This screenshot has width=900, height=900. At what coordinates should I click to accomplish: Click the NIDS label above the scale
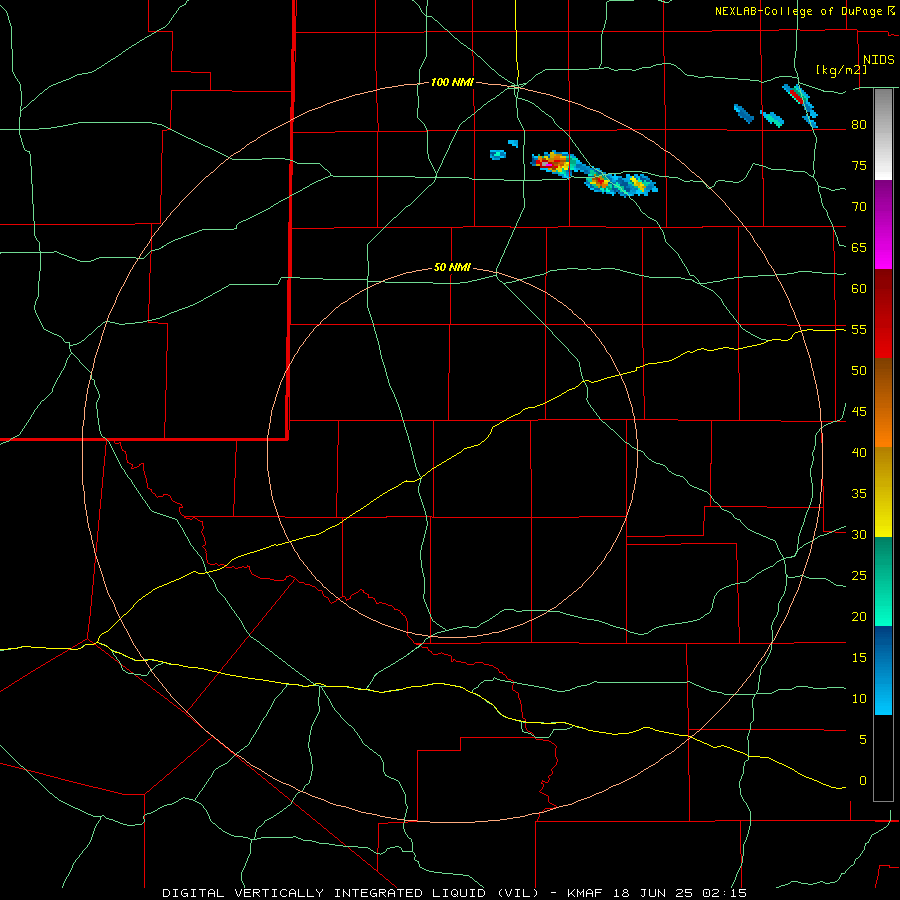[878, 60]
